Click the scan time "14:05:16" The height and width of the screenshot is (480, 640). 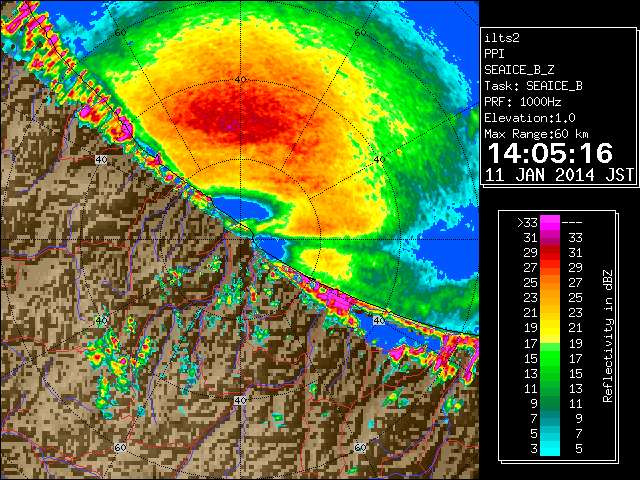(x=550, y=153)
